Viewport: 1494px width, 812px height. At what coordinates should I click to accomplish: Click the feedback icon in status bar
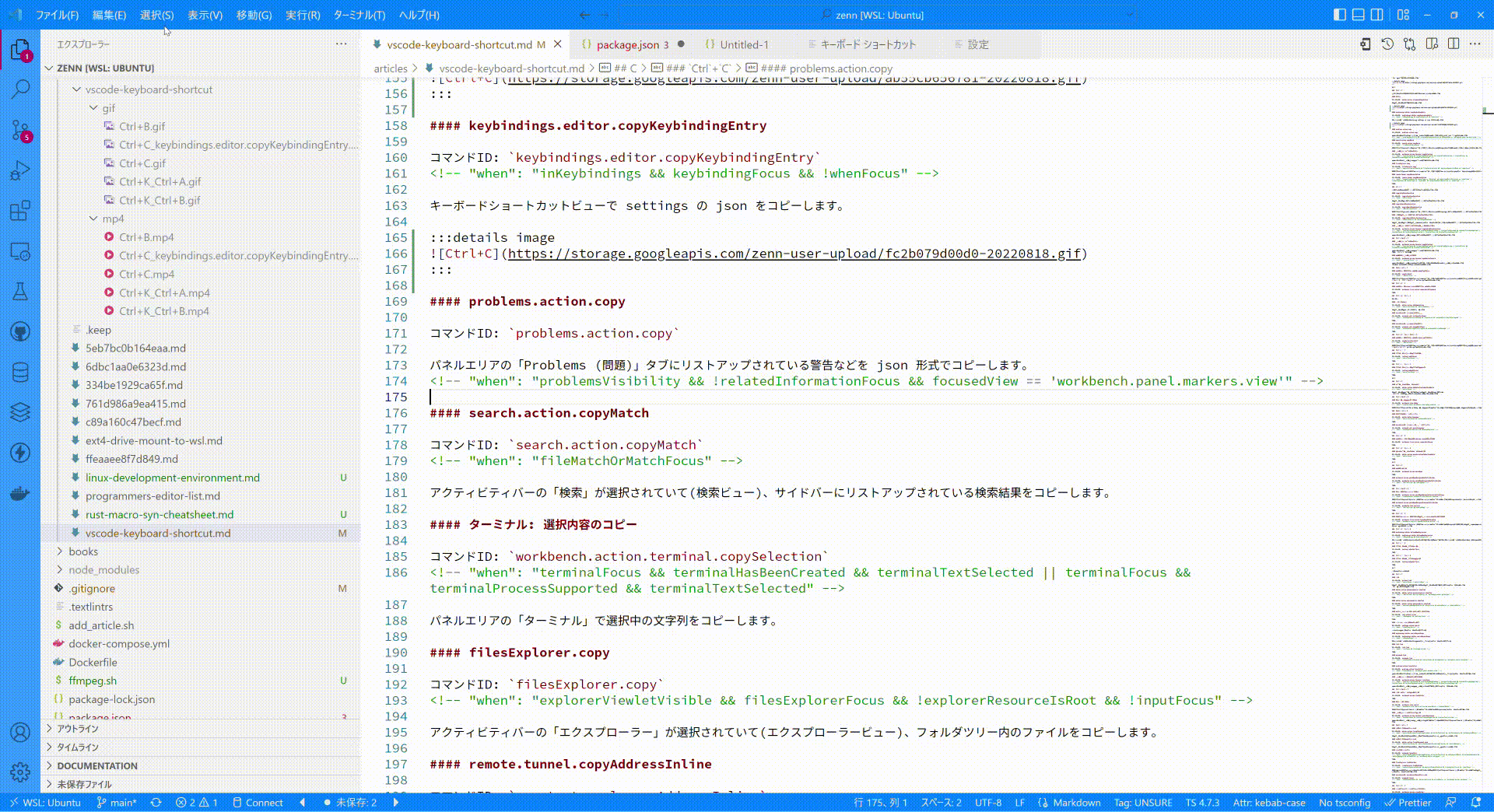tap(1451, 803)
